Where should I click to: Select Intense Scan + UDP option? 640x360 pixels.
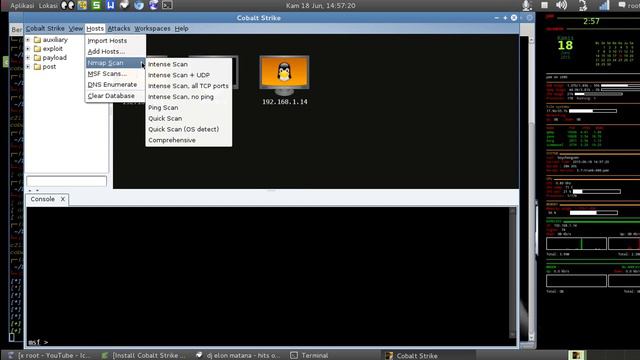point(189,75)
